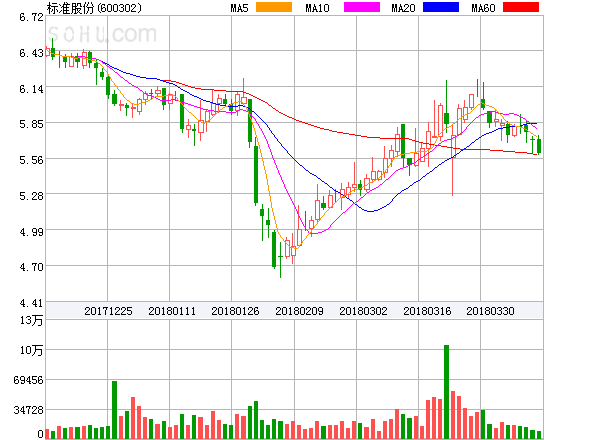Select the stock title 标准股份 (600302)
This screenshot has height=440, width=600.
point(94,8)
